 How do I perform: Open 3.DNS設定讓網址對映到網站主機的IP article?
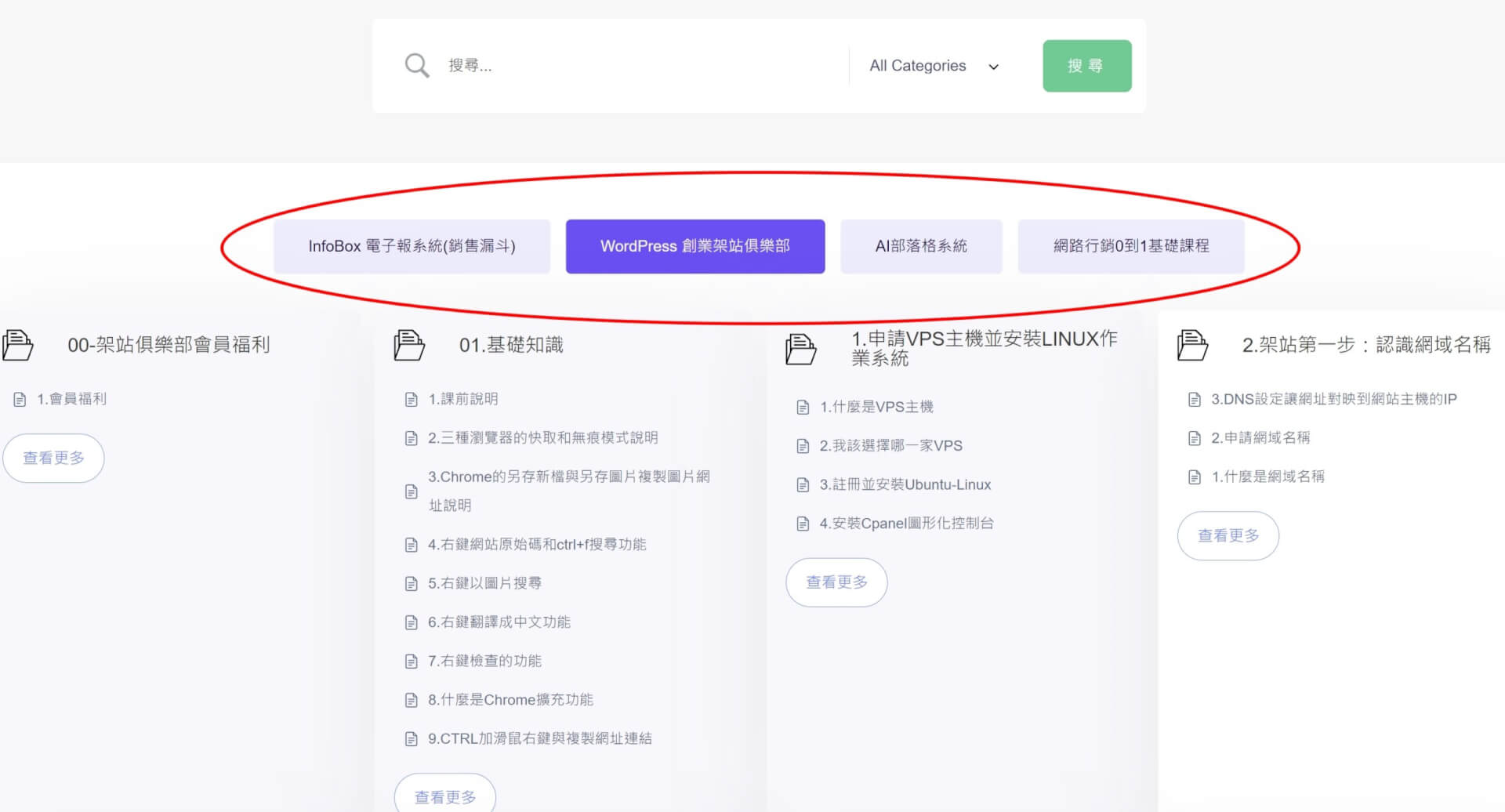[x=1333, y=399]
